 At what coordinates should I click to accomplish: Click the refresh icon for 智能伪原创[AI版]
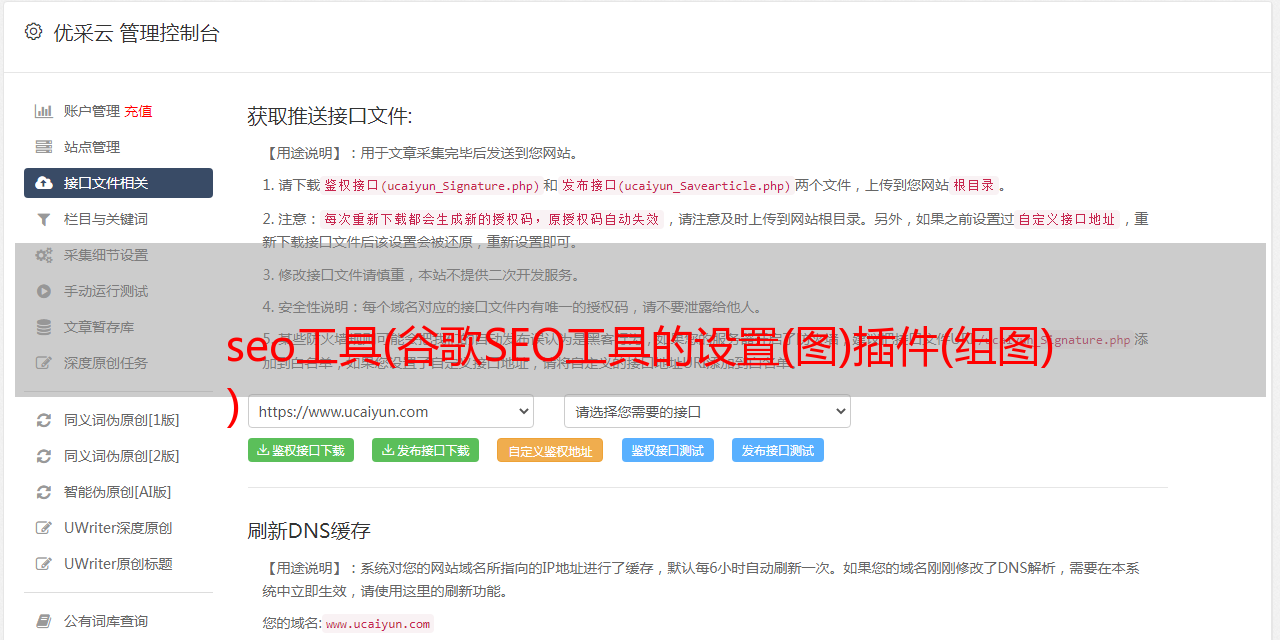point(44,492)
